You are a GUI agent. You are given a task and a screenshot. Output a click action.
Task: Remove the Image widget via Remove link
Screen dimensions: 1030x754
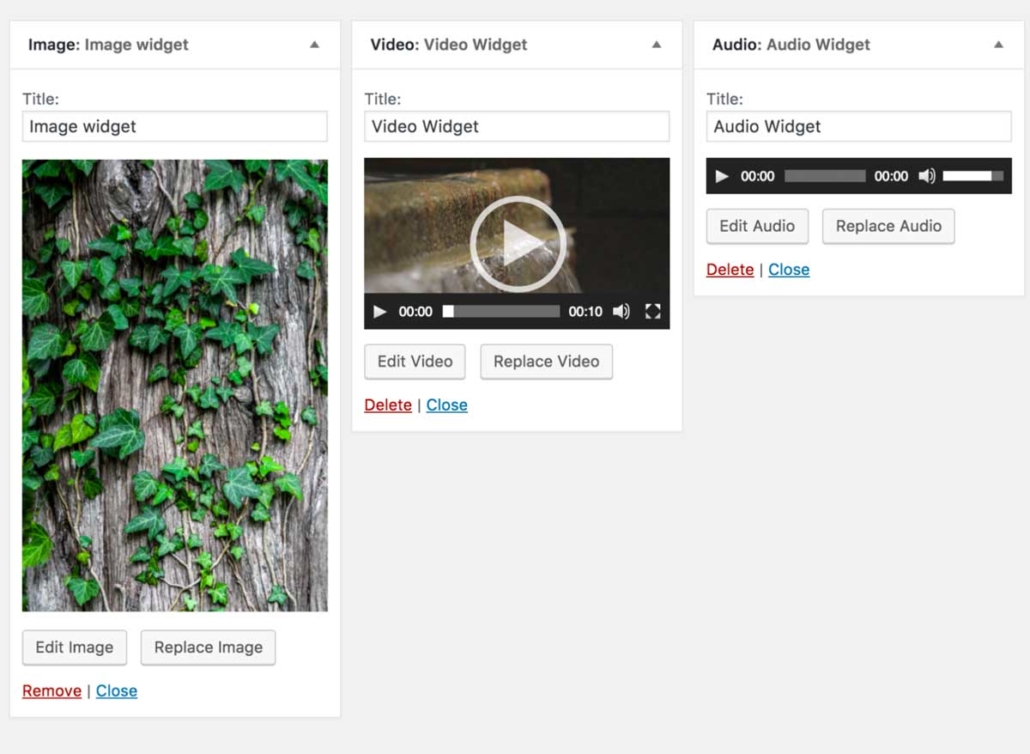click(52, 691)
